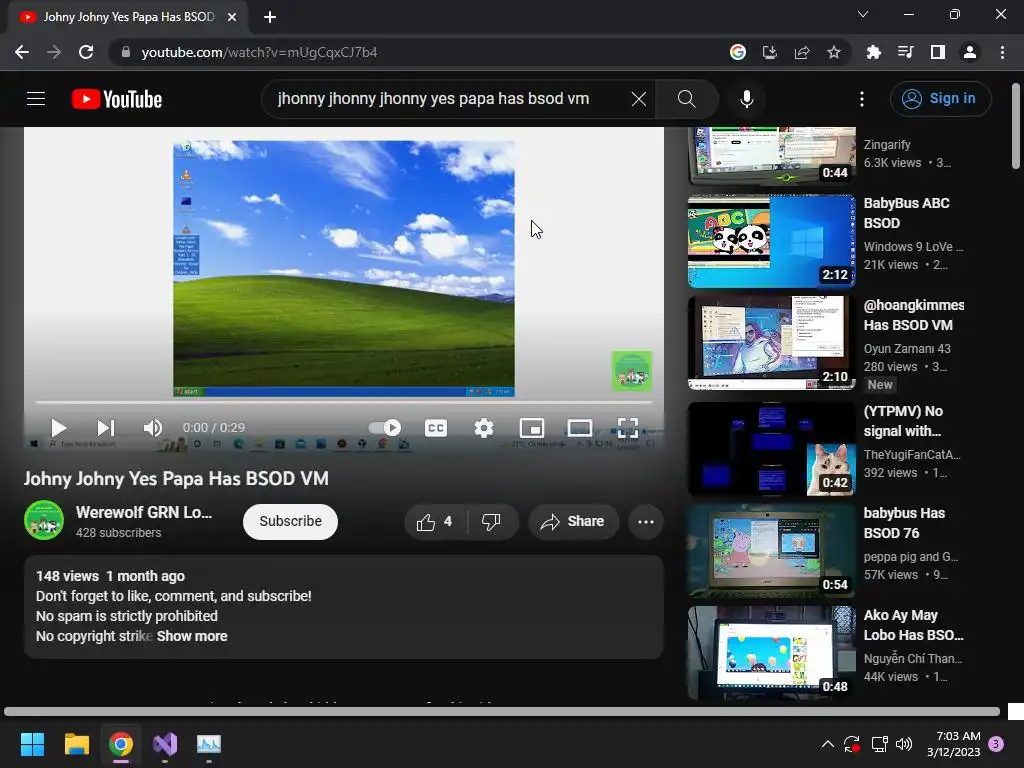The height and width of the screenshot is (768, 1024).
Task: Click the channel watermark on video
Action: 632,371
